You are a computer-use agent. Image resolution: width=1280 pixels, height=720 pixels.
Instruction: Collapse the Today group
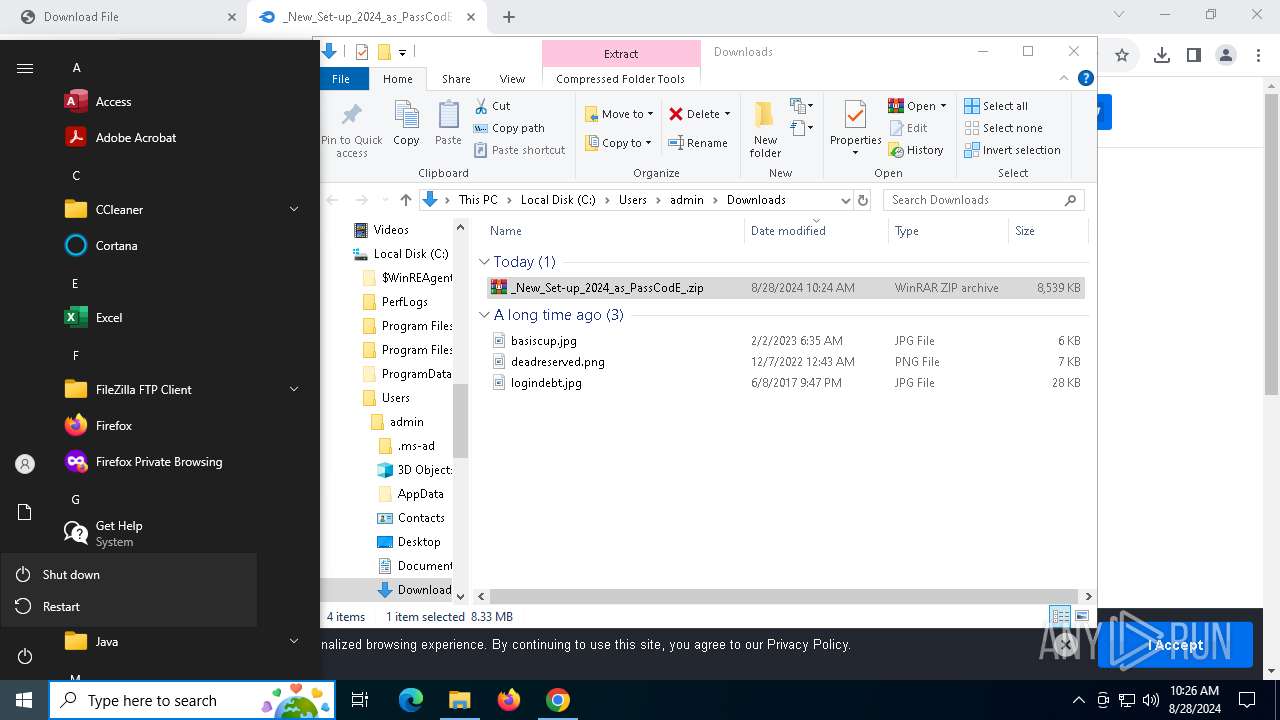tap(485, 262)
